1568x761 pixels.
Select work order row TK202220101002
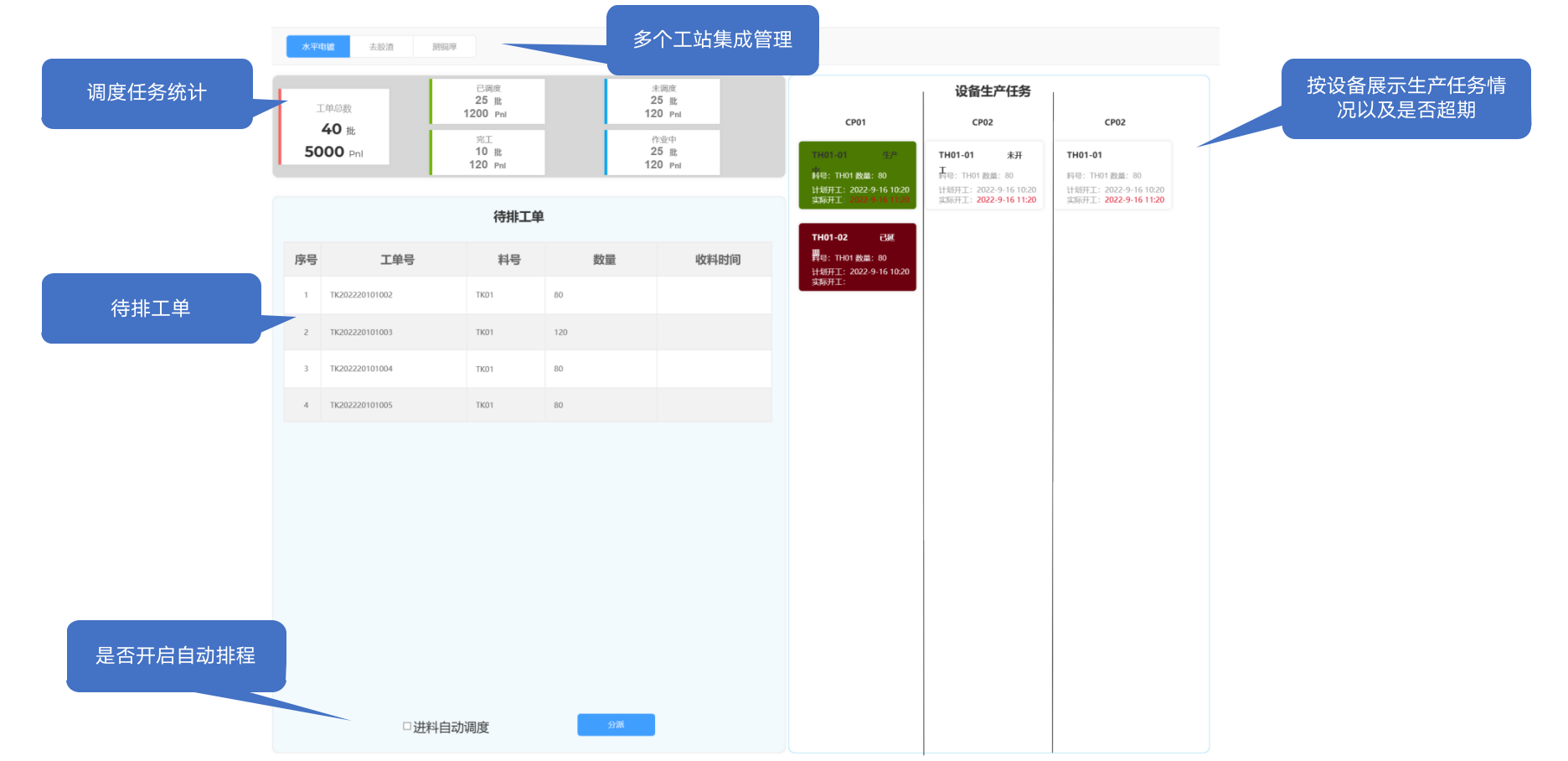point(361,295)
